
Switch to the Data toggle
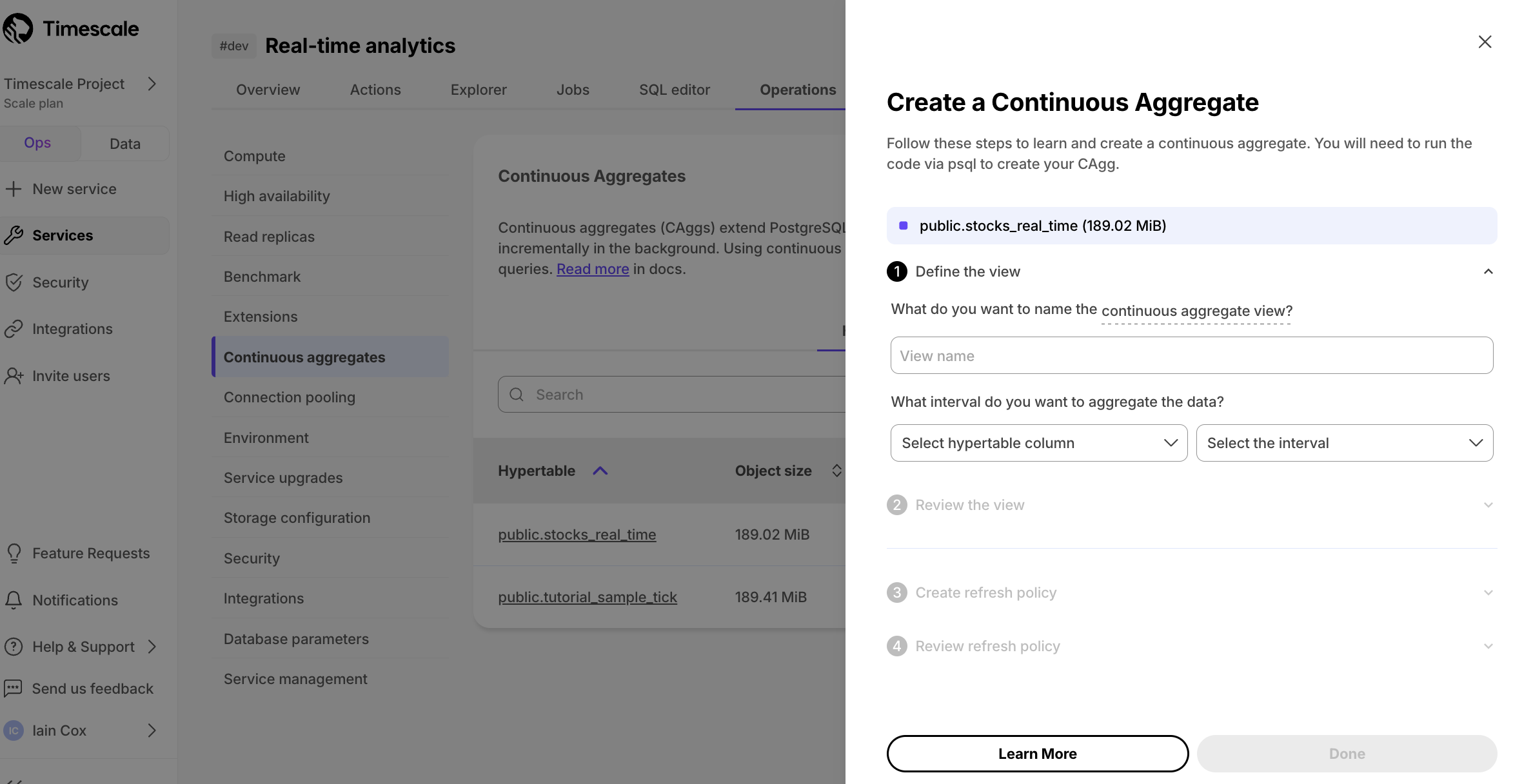125,144
